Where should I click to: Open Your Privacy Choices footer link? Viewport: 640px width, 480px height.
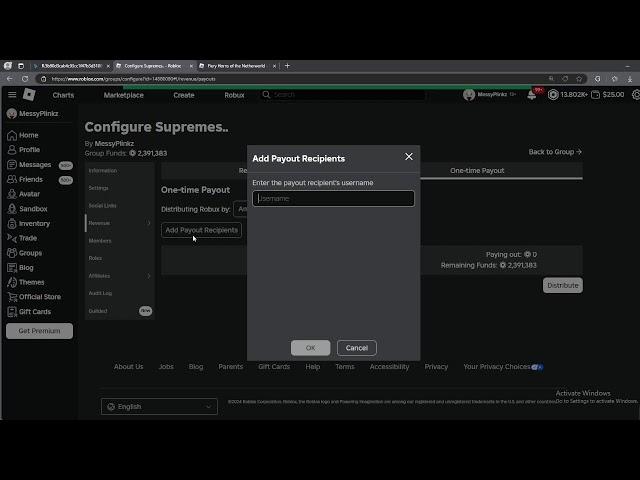tap(503, 367)
